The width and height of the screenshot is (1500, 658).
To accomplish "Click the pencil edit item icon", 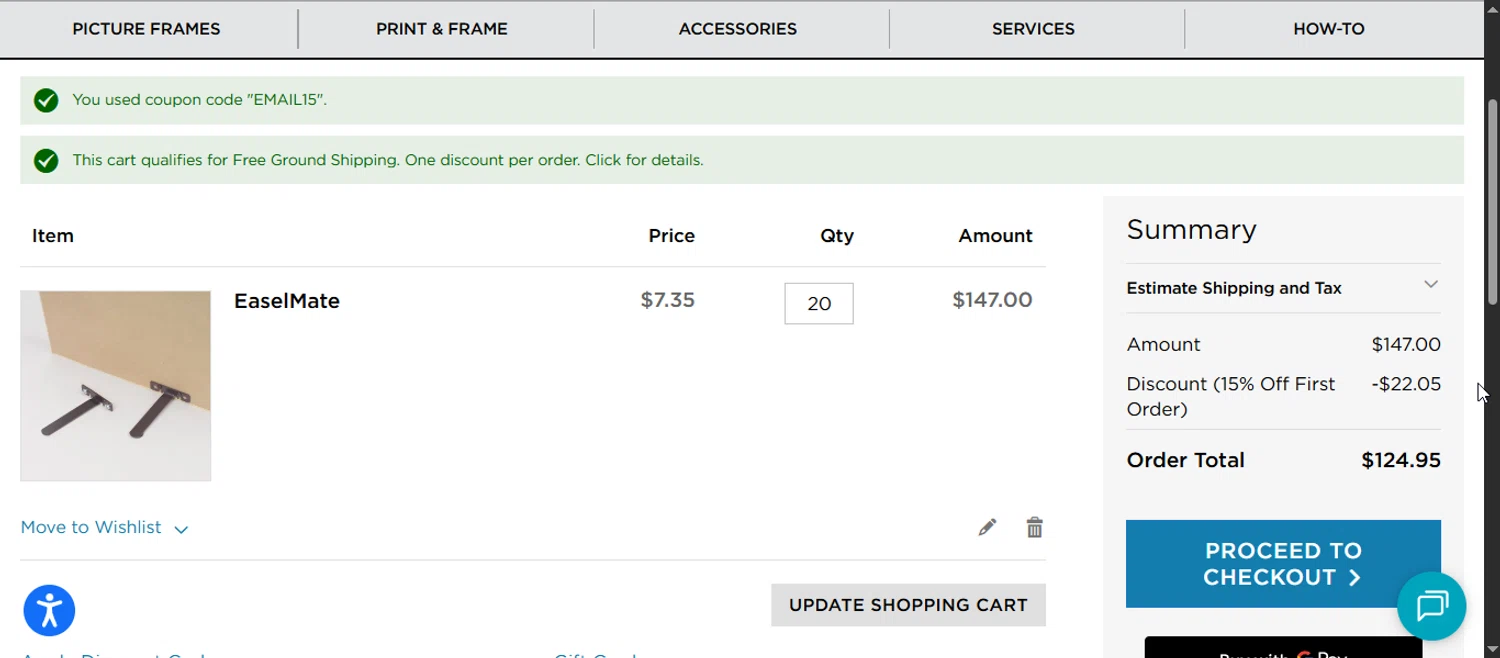I will [987, 527].
